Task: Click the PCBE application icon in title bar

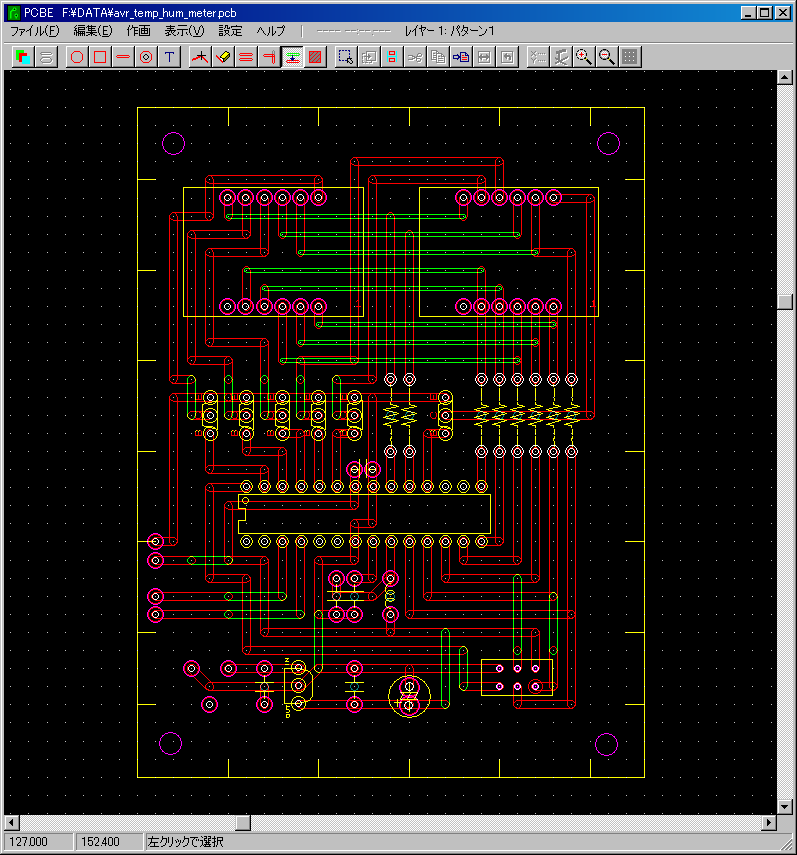Action: (x=14, y=13)
